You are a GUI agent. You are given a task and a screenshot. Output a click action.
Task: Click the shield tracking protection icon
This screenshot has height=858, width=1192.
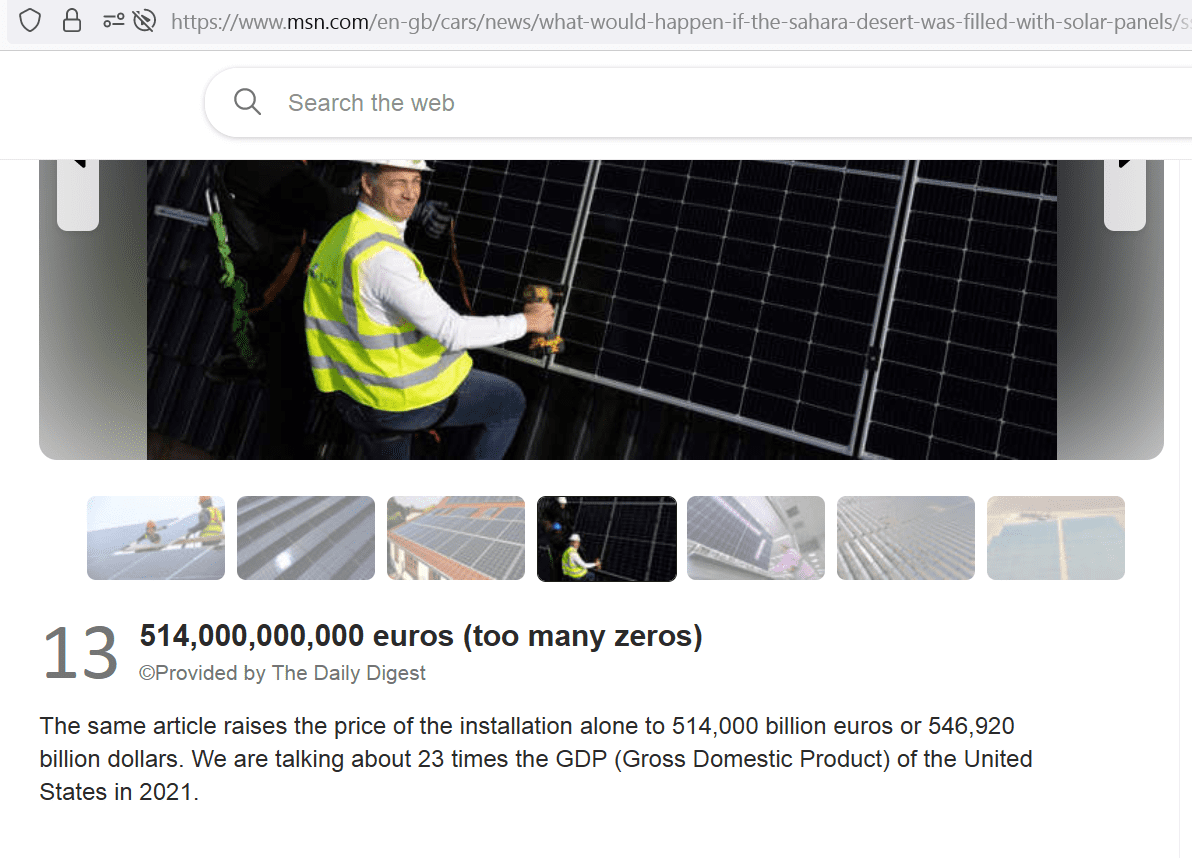(x=30, y=21)
